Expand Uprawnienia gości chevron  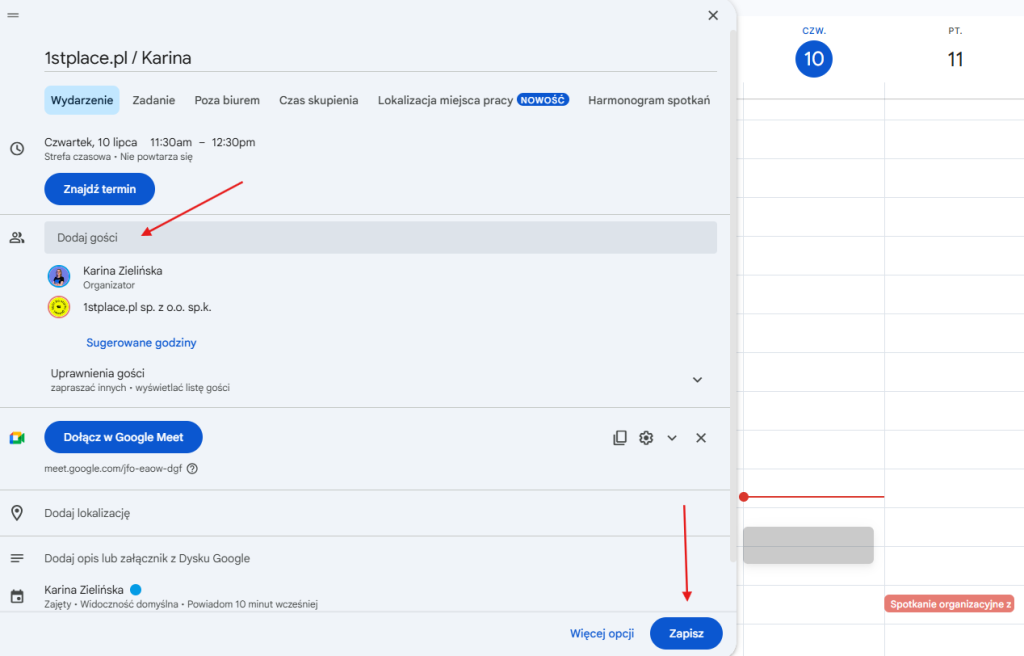tap(697, 380)
